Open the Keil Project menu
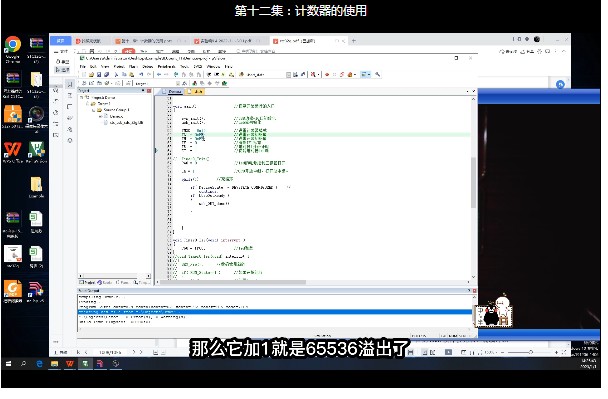608x399 pixels. click(119, 67)
